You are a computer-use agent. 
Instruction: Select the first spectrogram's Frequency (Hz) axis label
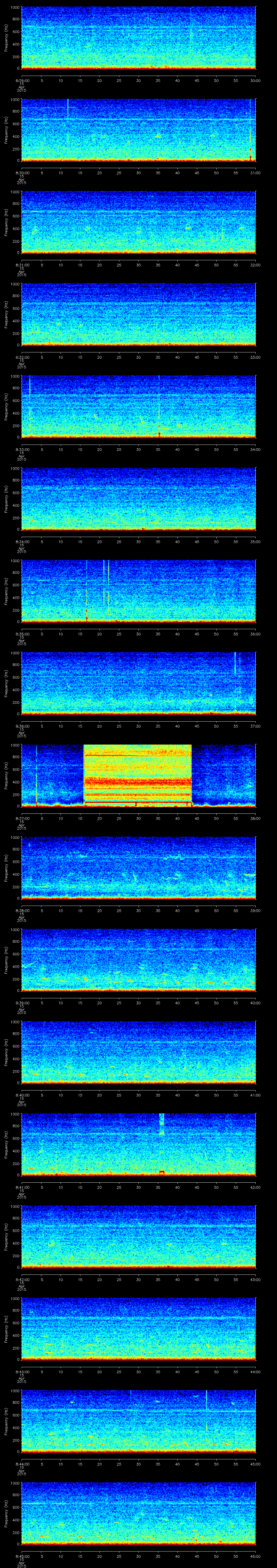[6, 38]
